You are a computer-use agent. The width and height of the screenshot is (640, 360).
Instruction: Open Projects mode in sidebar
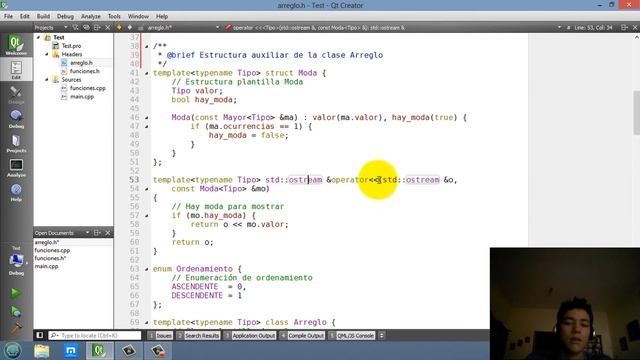16,143
